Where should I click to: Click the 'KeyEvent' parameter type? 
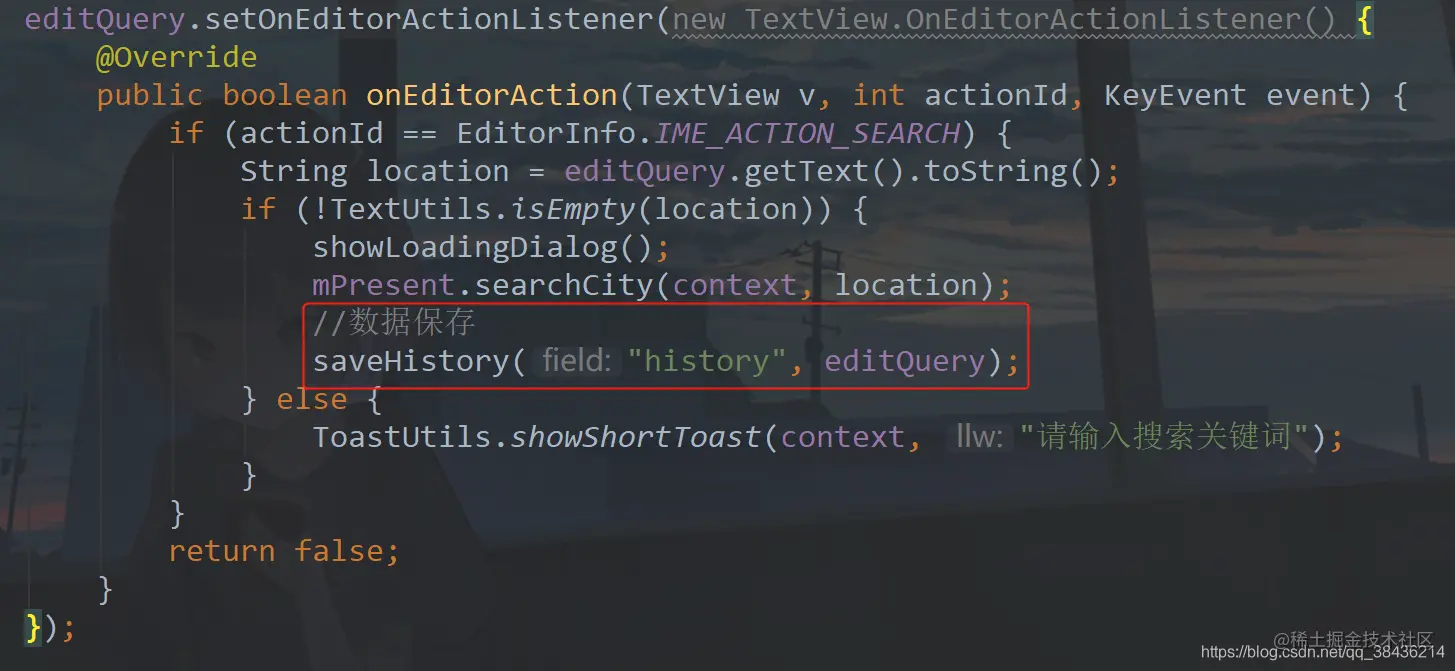pos(1175,95)
